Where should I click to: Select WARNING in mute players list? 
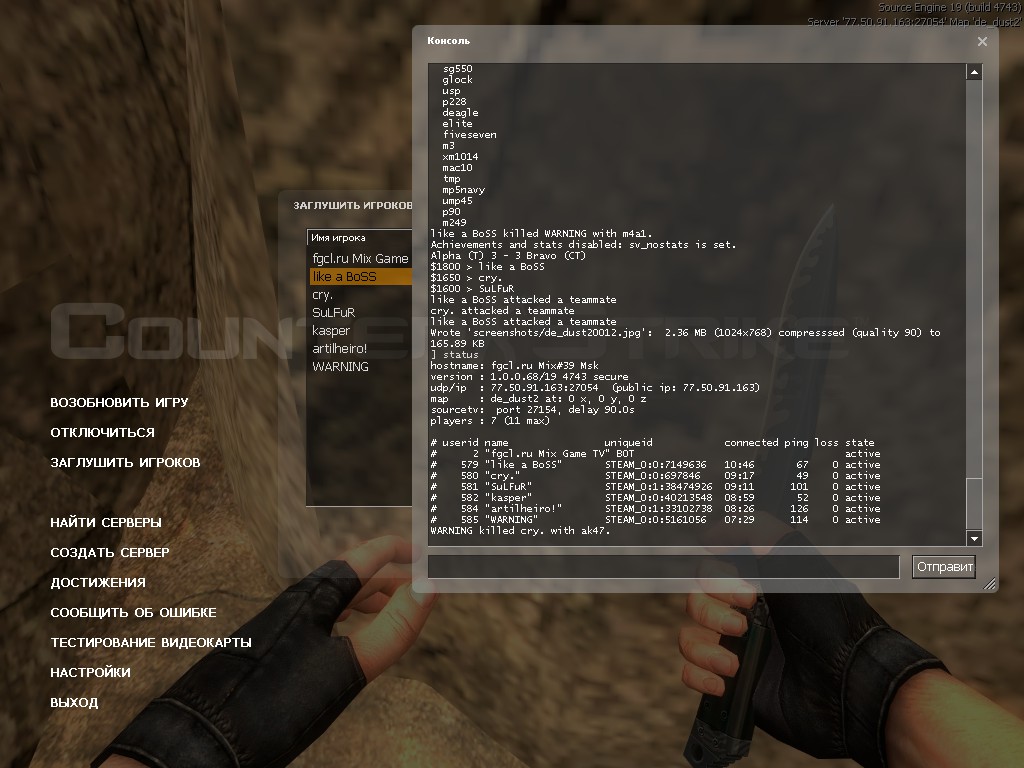[x=360, y=366]
